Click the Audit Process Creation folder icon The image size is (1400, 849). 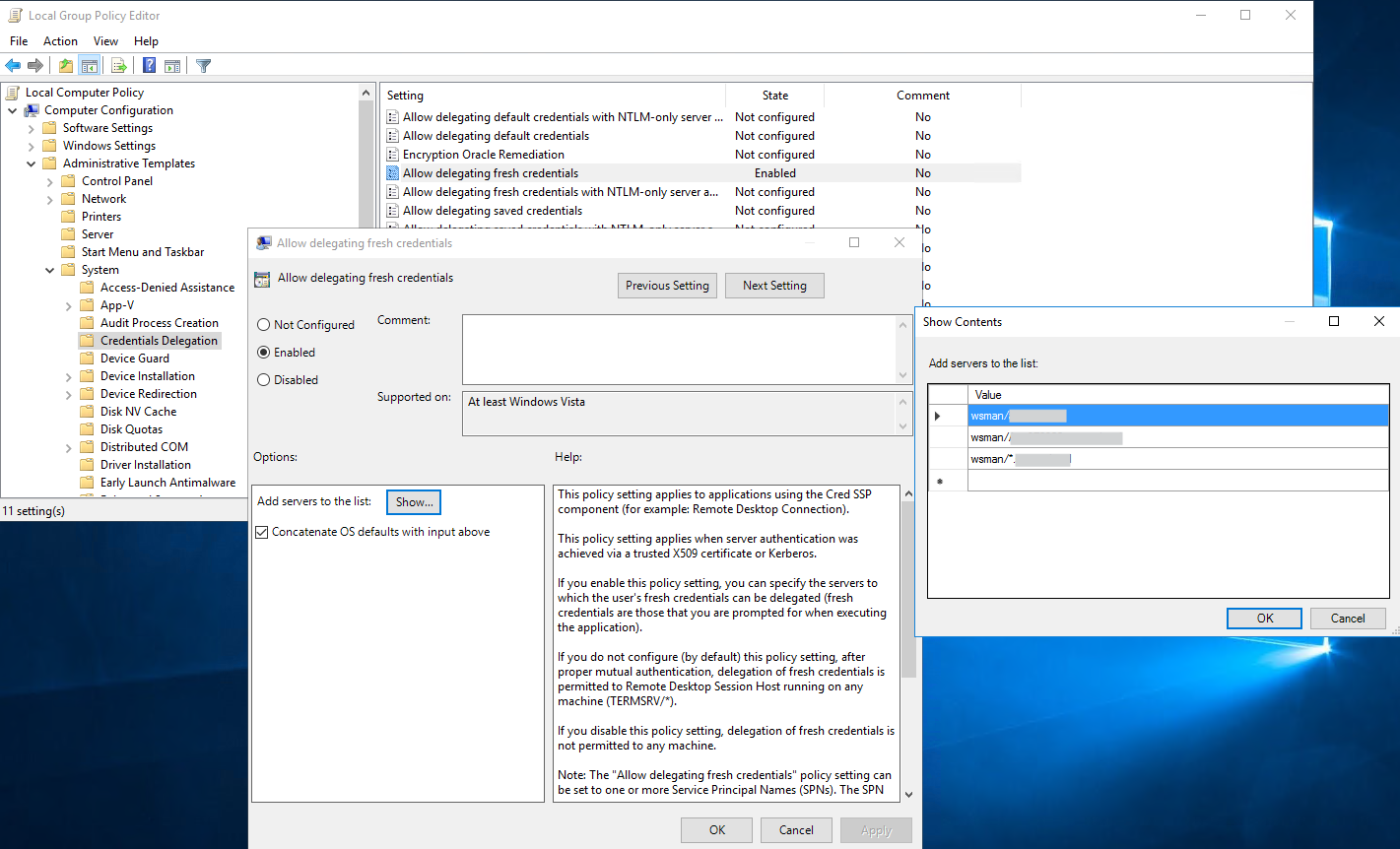[88, 323]
